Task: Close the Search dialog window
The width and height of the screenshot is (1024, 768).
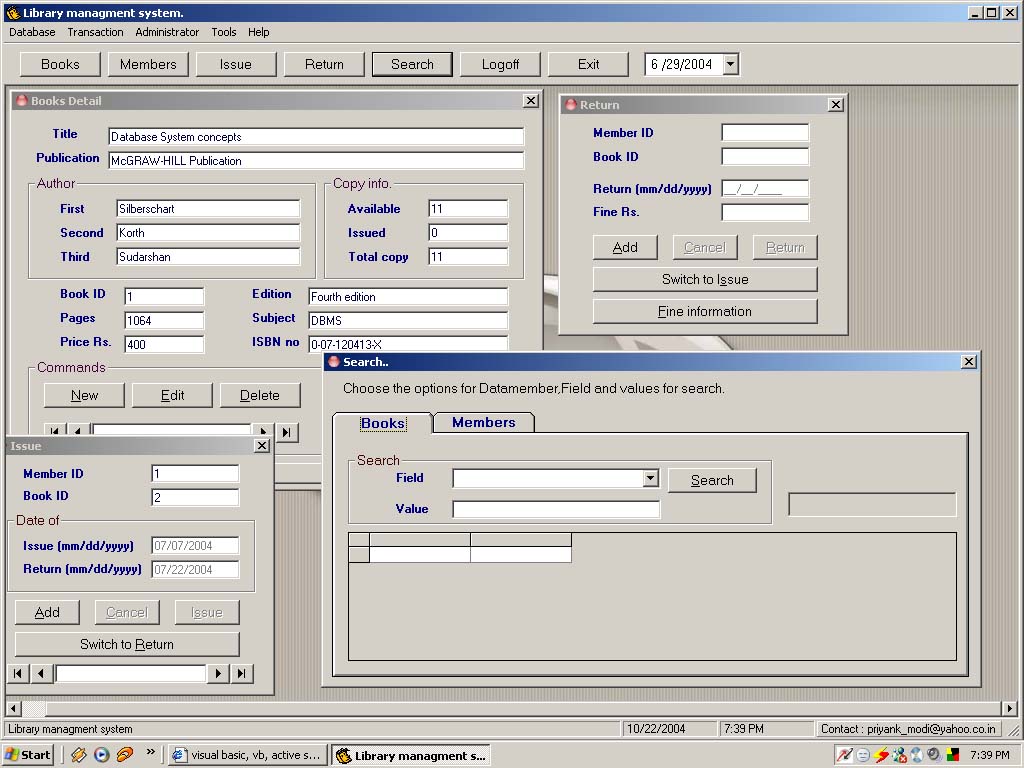Action: coord(968,362)
